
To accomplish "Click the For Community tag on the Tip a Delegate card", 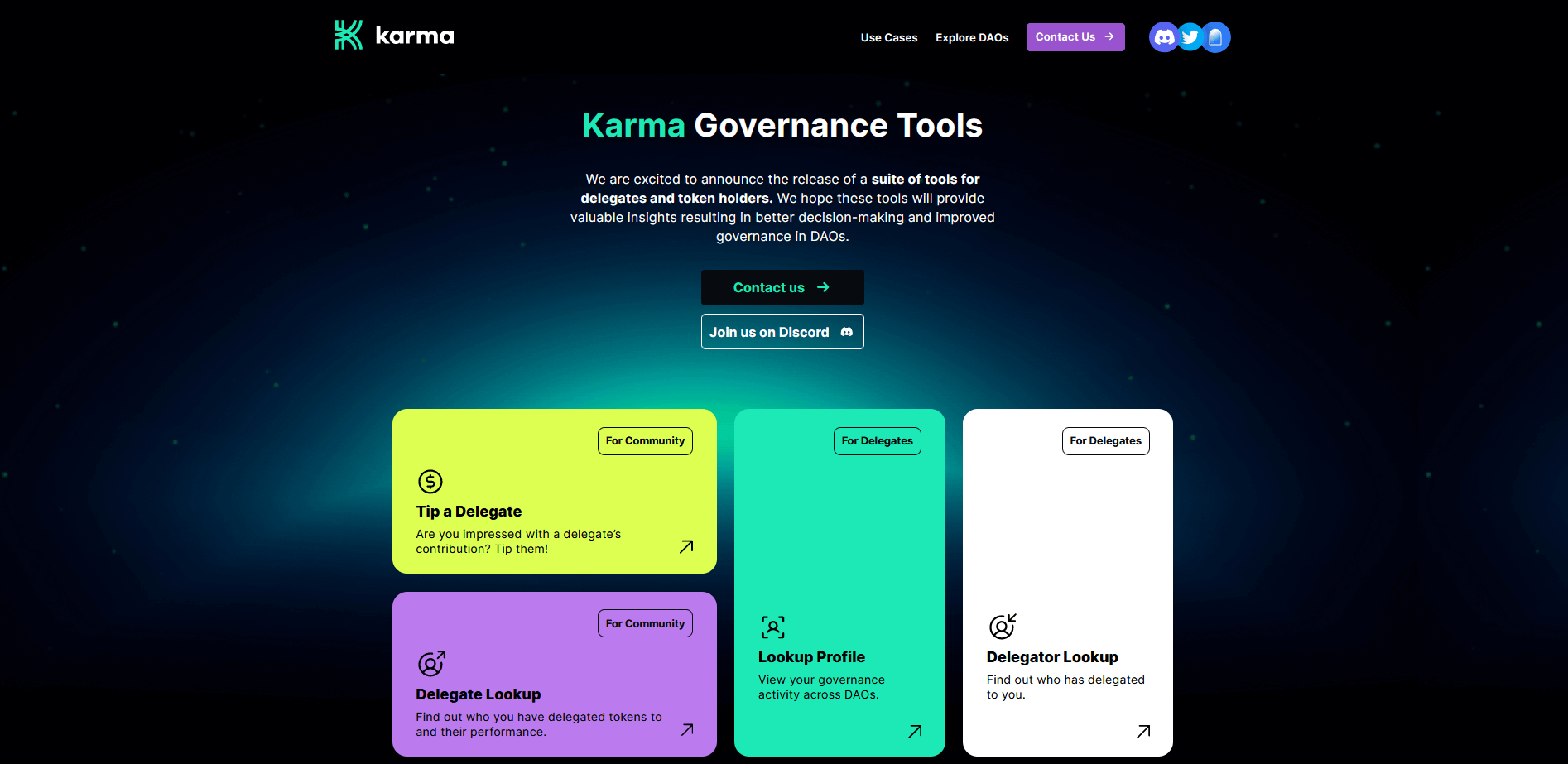I will [x=645, y=441].
